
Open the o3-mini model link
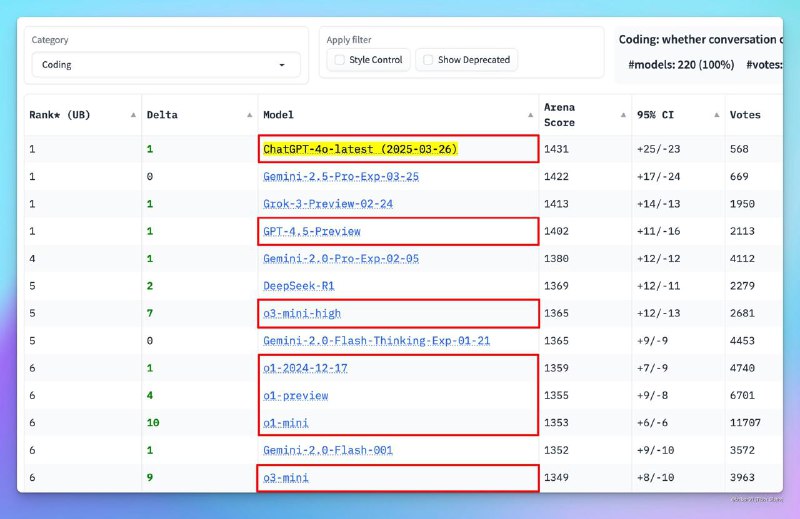[x=286, y=478]
